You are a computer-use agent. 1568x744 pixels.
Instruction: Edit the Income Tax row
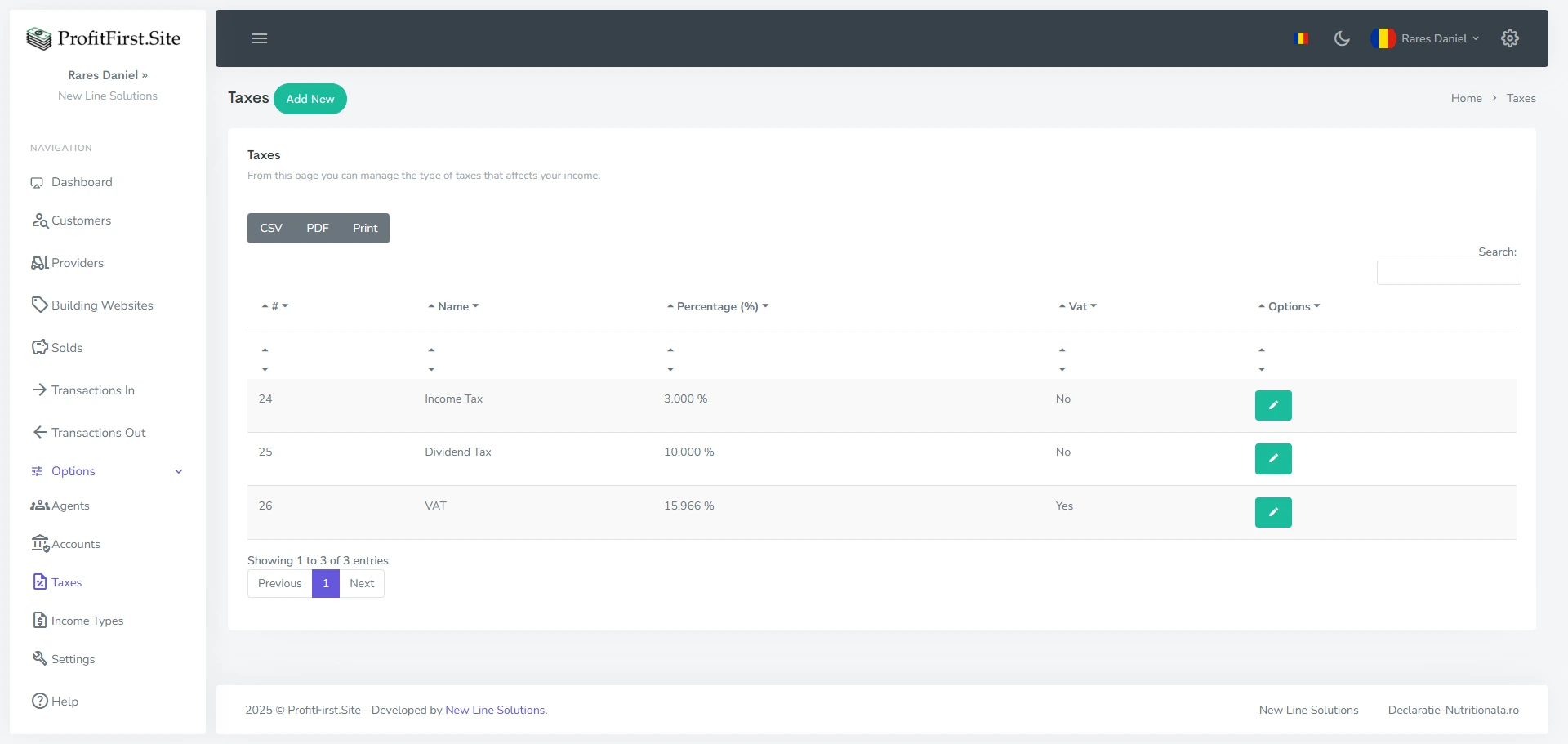(1272, 405)
